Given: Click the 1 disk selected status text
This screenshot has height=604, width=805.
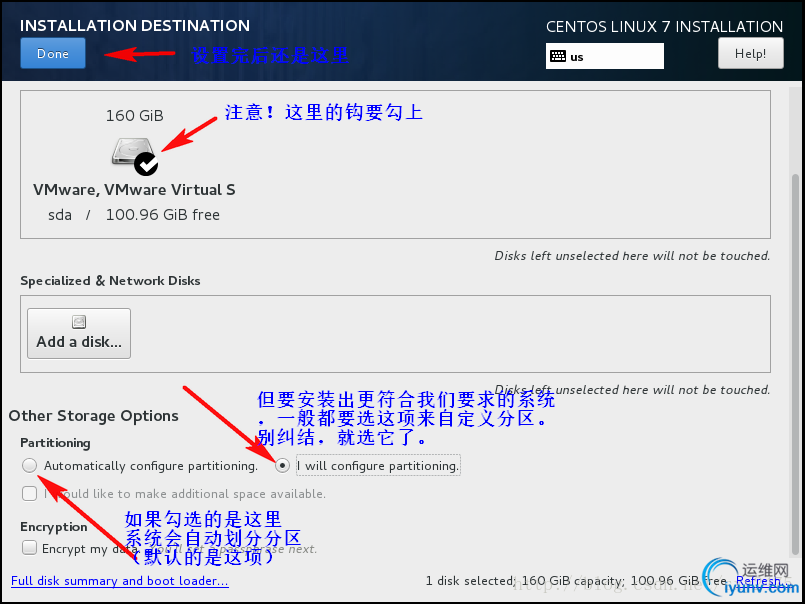Looking at the screenshot, I should [x=470, y=581].
